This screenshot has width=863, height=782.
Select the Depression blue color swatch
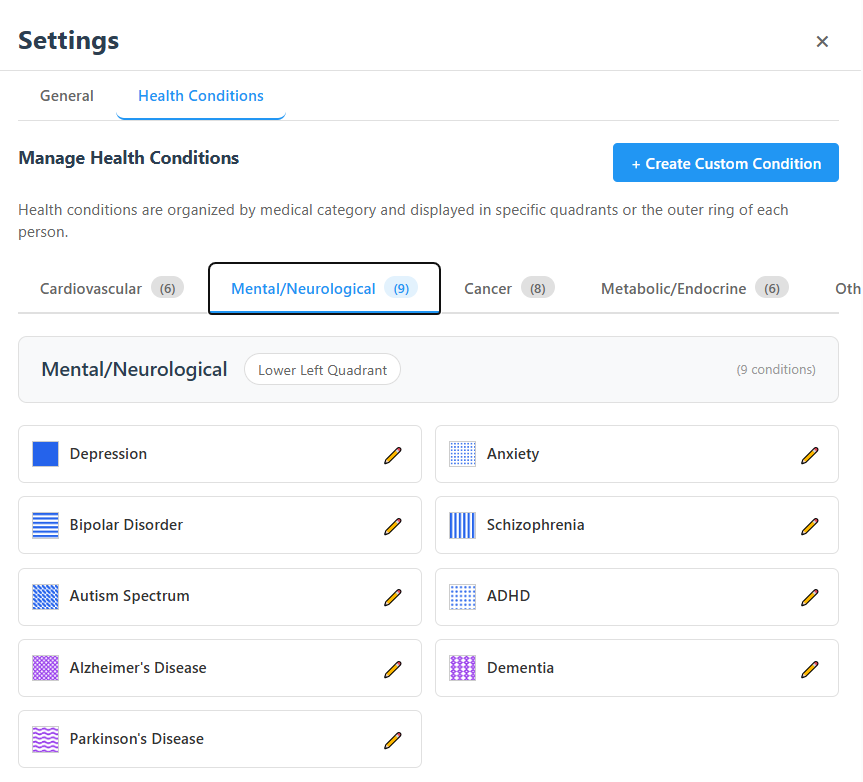click(x=44, y=453)
